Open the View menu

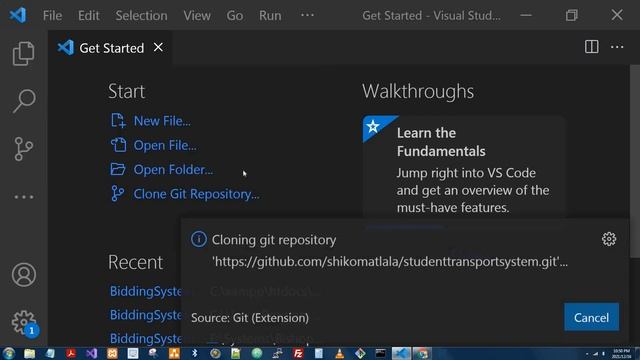(197, 16)
